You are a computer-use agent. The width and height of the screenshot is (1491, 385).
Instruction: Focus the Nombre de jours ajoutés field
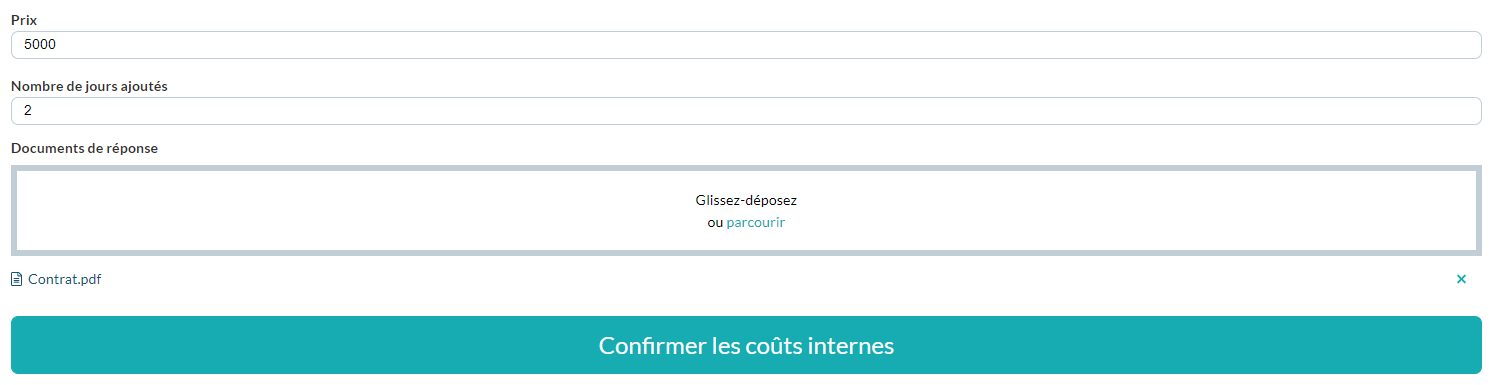click(x=746, y=111)
